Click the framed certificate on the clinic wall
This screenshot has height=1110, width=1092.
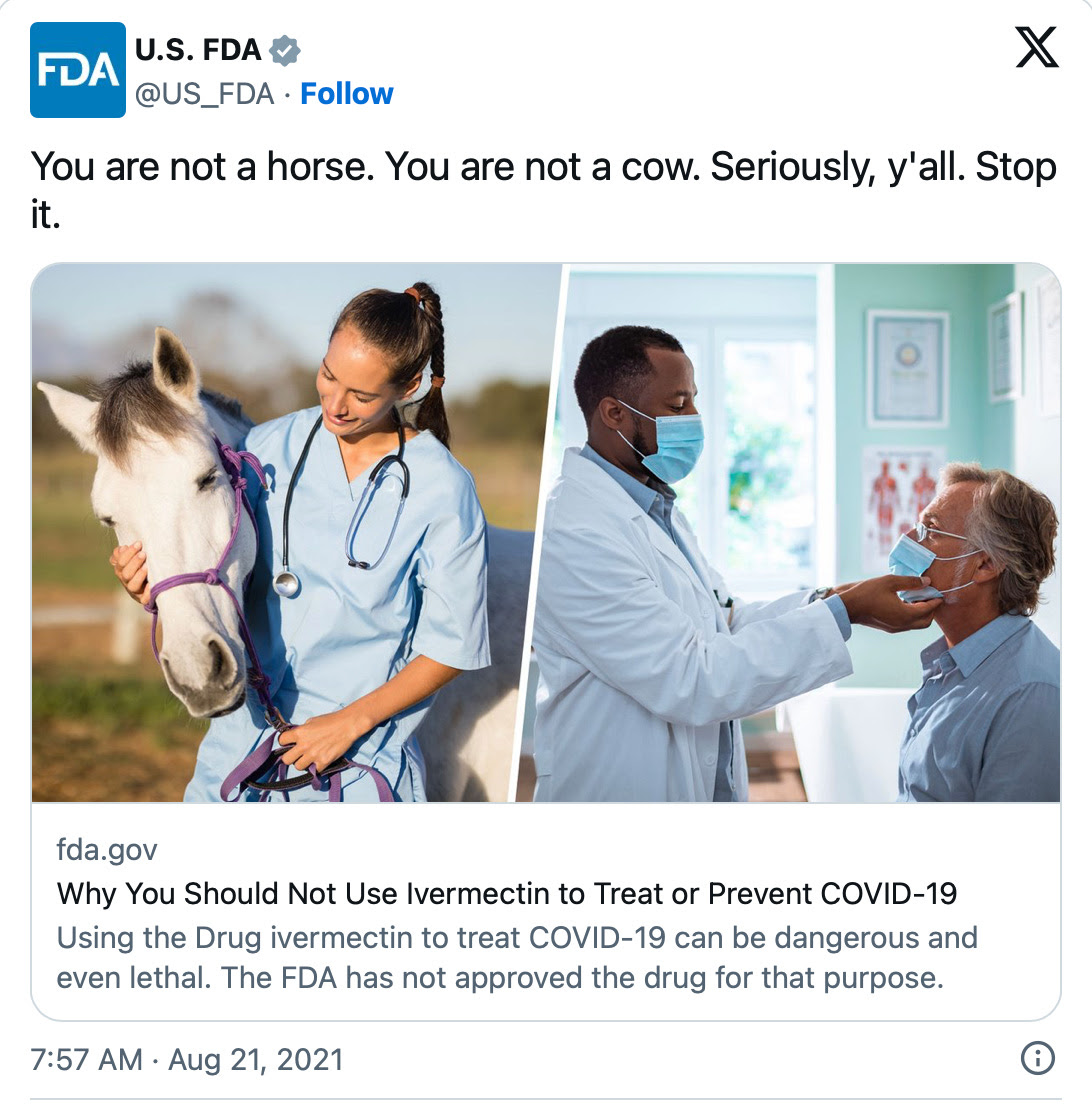pos(907,369)
